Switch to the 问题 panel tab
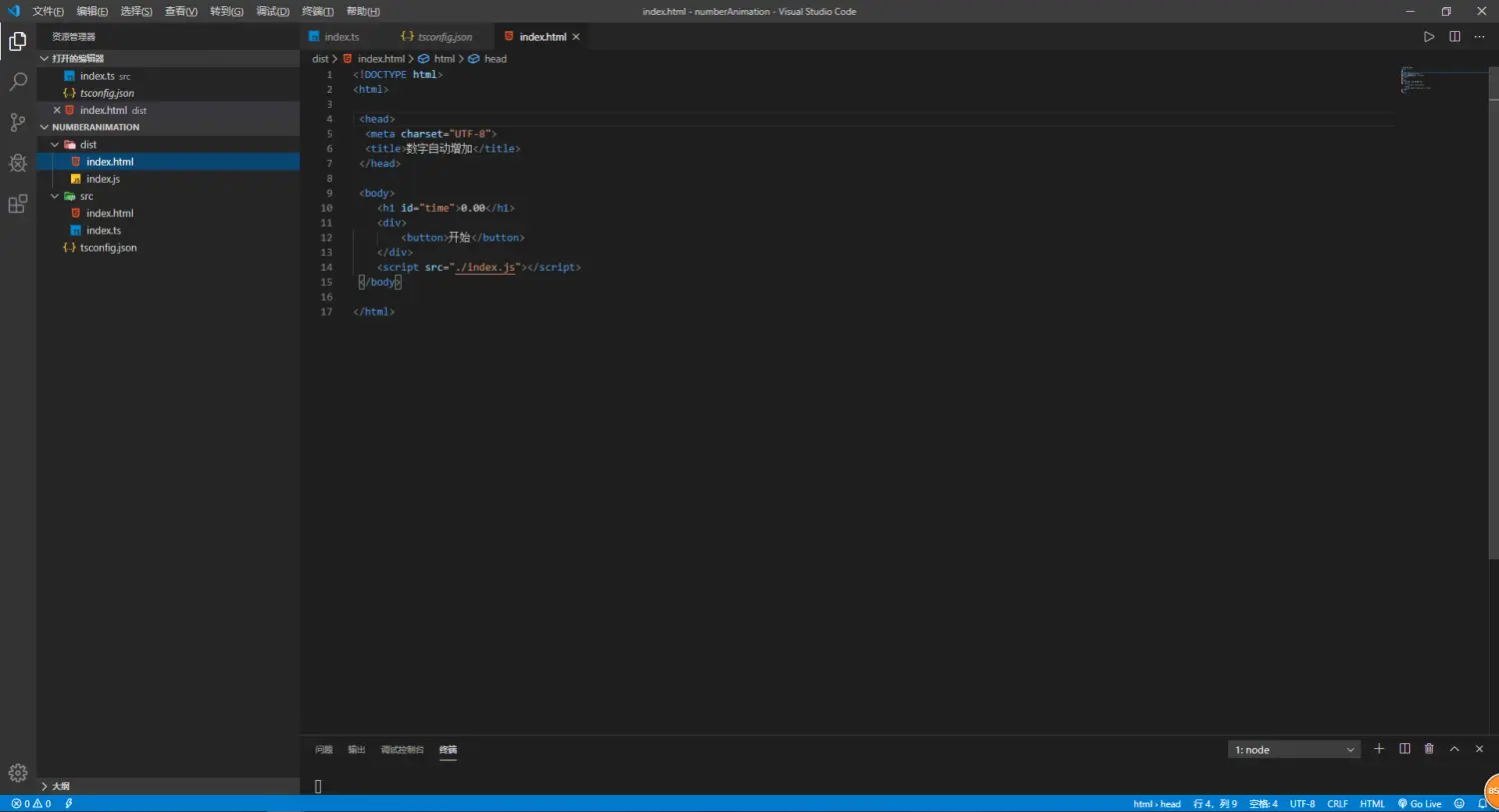 tap(324, 749)
